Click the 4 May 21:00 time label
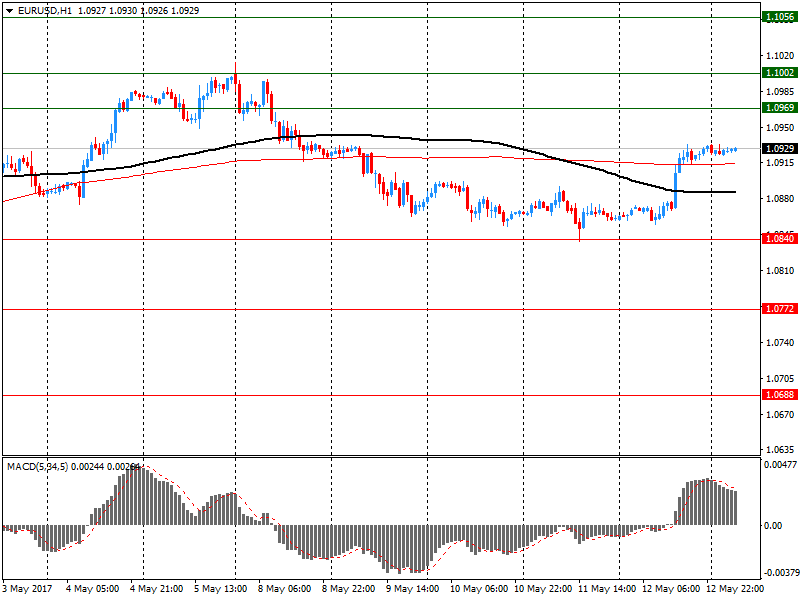This screenshot has width=800, height=600. pyautogui.click(x=156, y=589)
